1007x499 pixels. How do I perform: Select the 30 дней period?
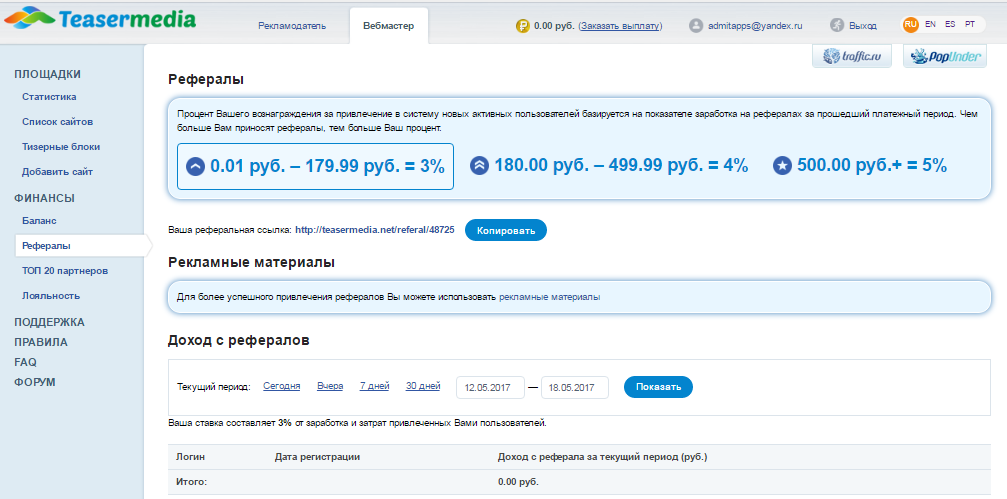(x=423, y=386)
